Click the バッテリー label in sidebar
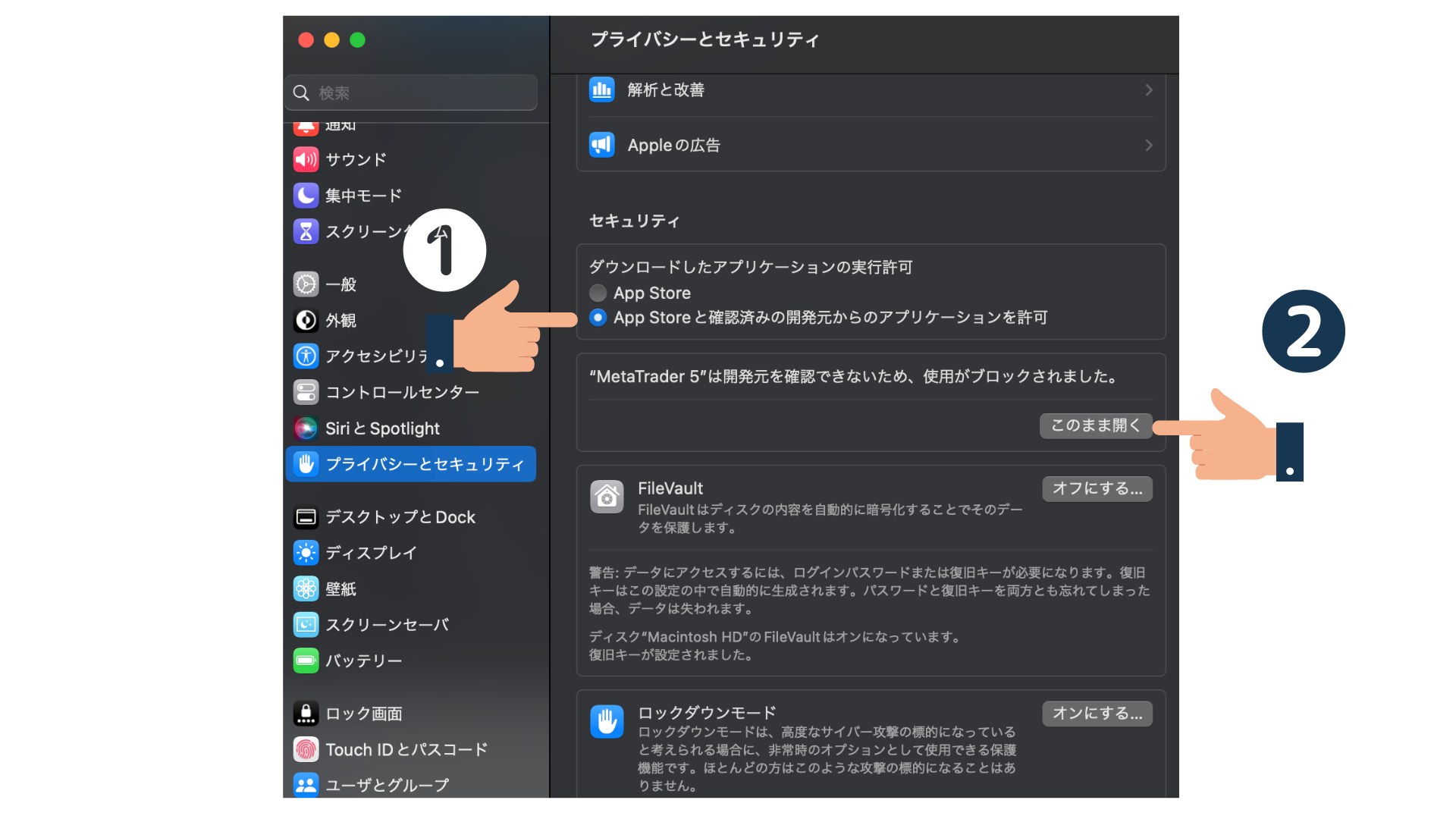This screenshot has width=1456, height=819. tap(363, 661)
